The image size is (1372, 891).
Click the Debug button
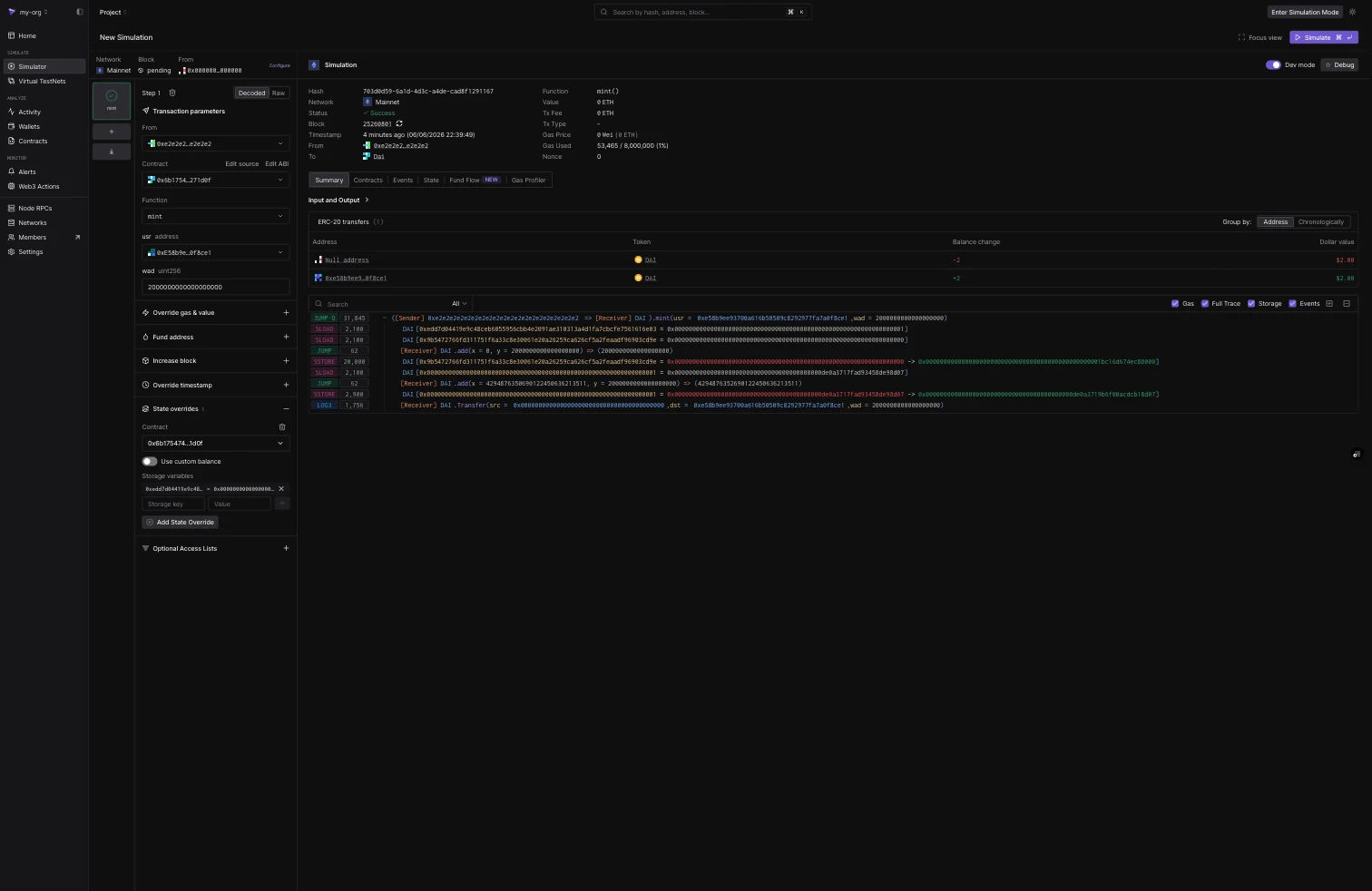click(x=1339, y=64)
